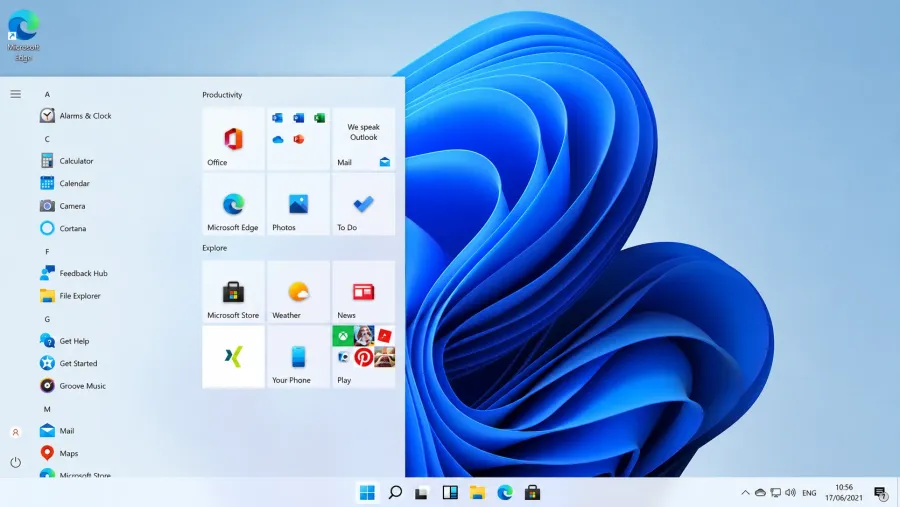Image resolution: width=900 pixels, height=507 pixels.
Task: Click the OneDrive cloud tray icon
Action: click(760, 493)
